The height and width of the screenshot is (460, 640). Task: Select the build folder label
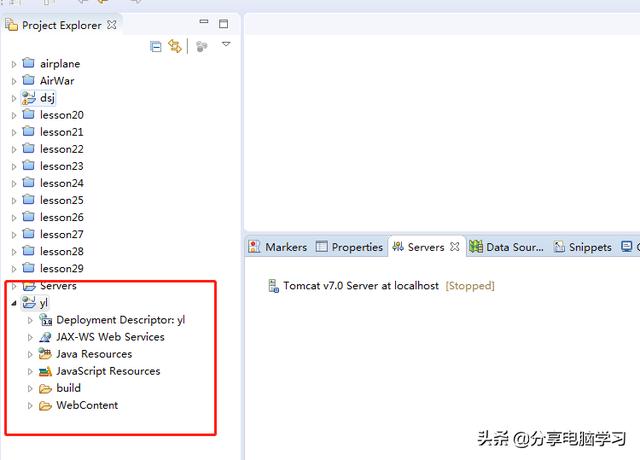[68, 388]
